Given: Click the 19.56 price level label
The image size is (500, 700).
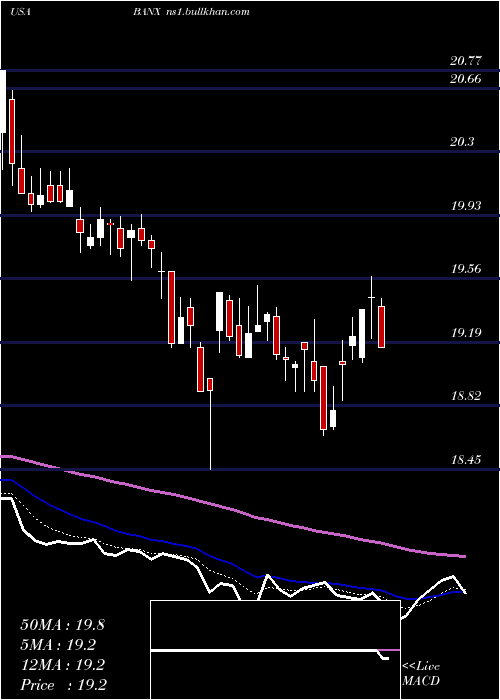Looking at the screenshot, I should pos(466,269).
